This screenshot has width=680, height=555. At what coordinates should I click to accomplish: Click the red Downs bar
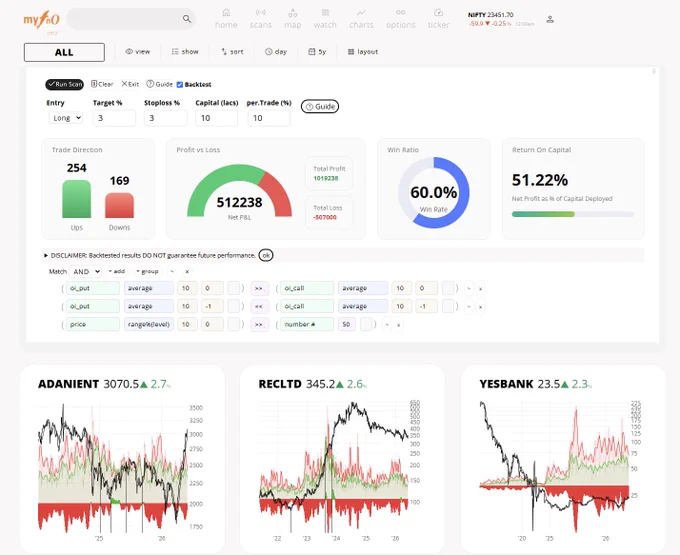point(120,206)
